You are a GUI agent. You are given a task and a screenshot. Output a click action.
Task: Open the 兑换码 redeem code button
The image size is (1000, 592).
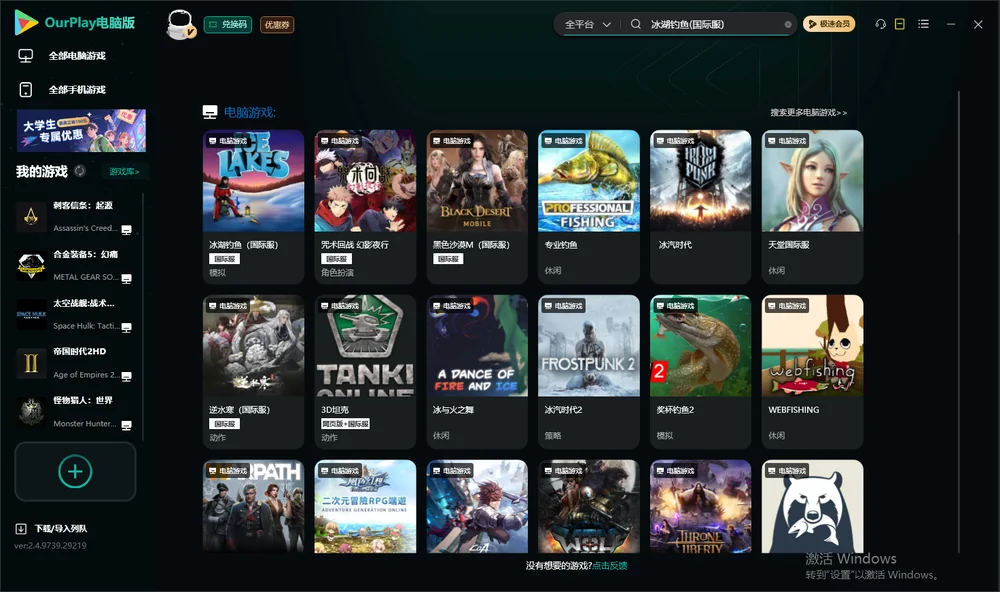(228, 25)
